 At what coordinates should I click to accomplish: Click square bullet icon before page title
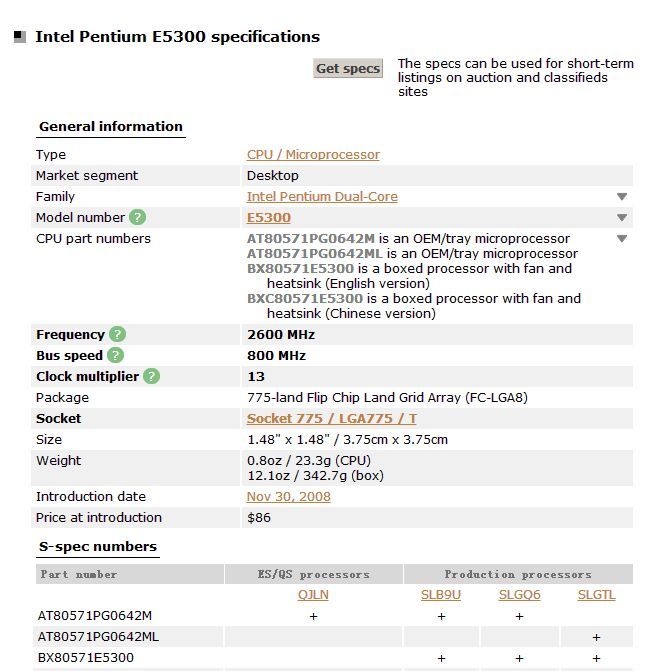pos(20,37)
